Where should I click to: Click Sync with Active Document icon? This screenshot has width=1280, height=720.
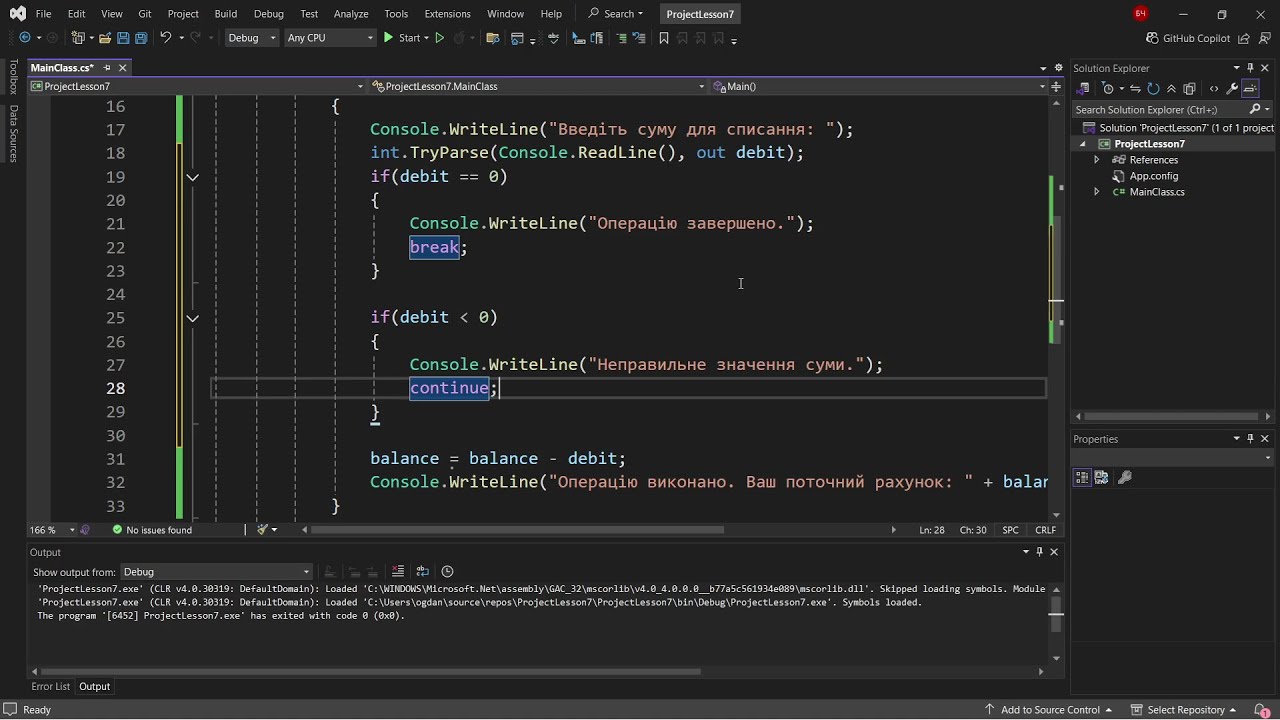(x=1136, y=88)
